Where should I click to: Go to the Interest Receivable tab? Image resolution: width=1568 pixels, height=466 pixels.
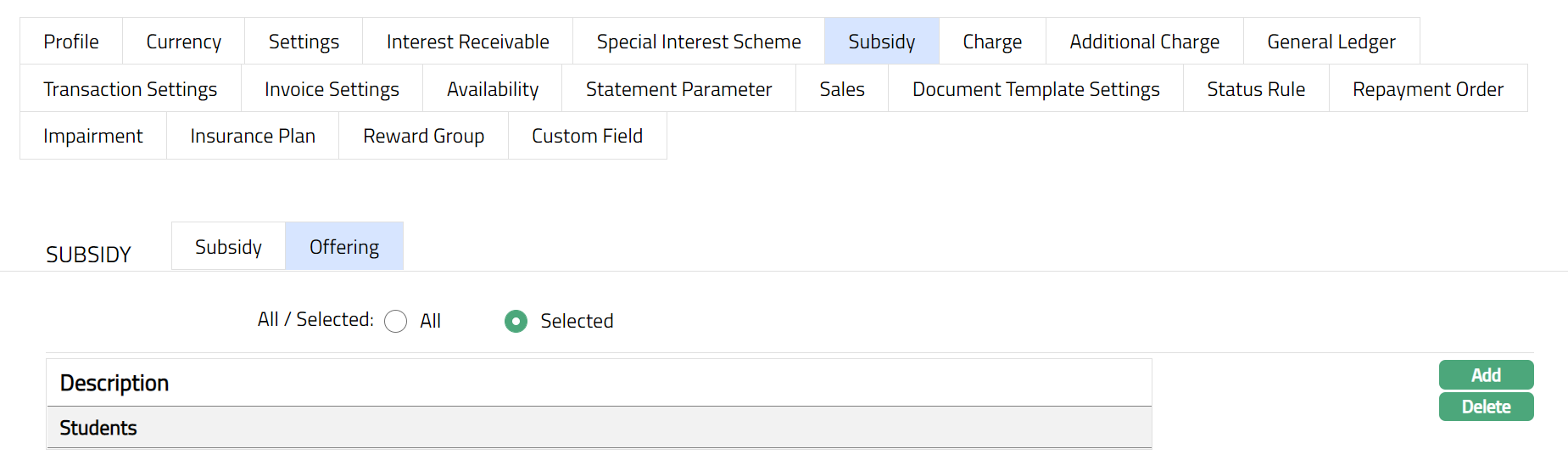pos(467,42)
